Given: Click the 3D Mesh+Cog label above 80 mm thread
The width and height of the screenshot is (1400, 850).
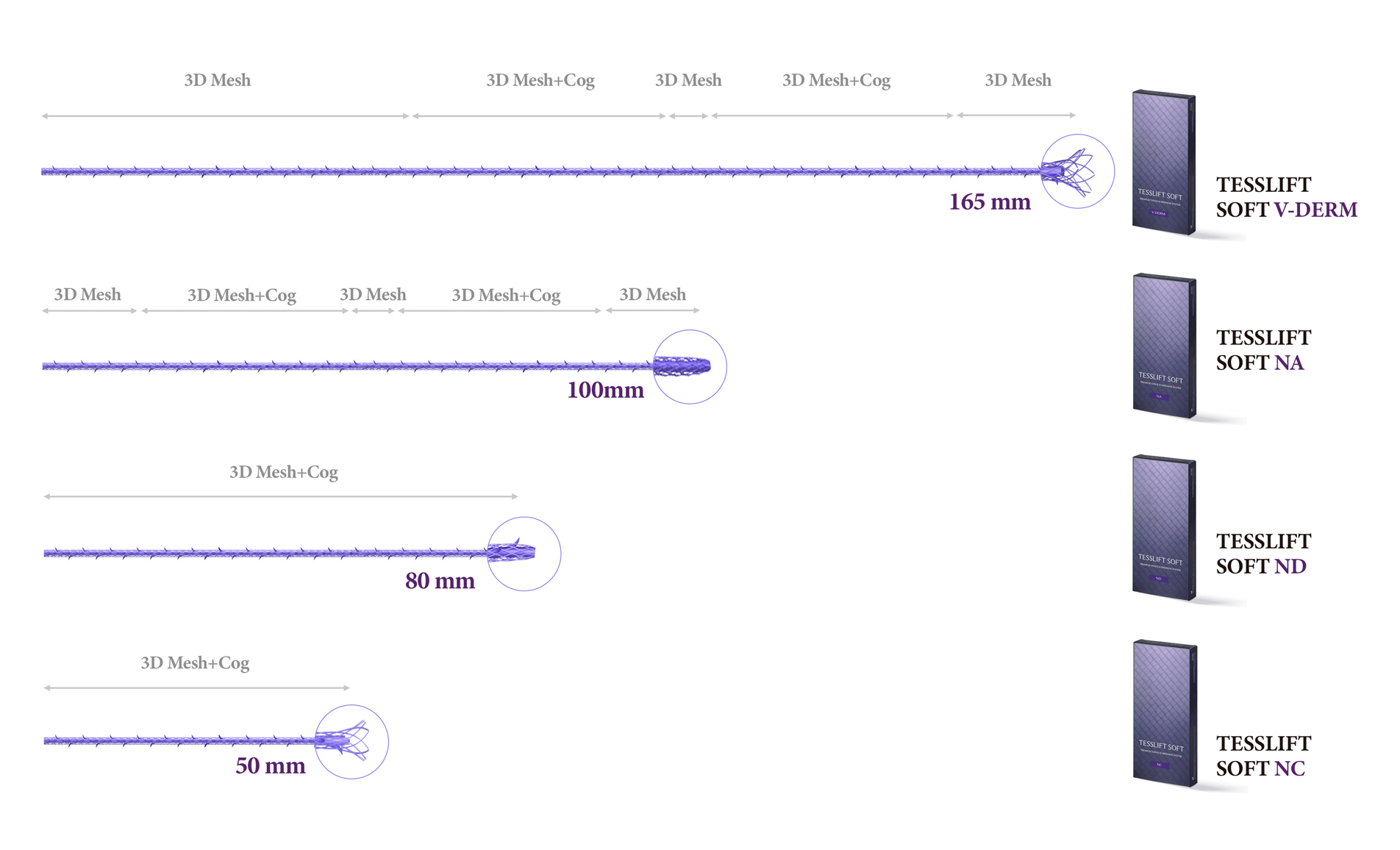Looking at the screenshot, I should click(284, 472).
